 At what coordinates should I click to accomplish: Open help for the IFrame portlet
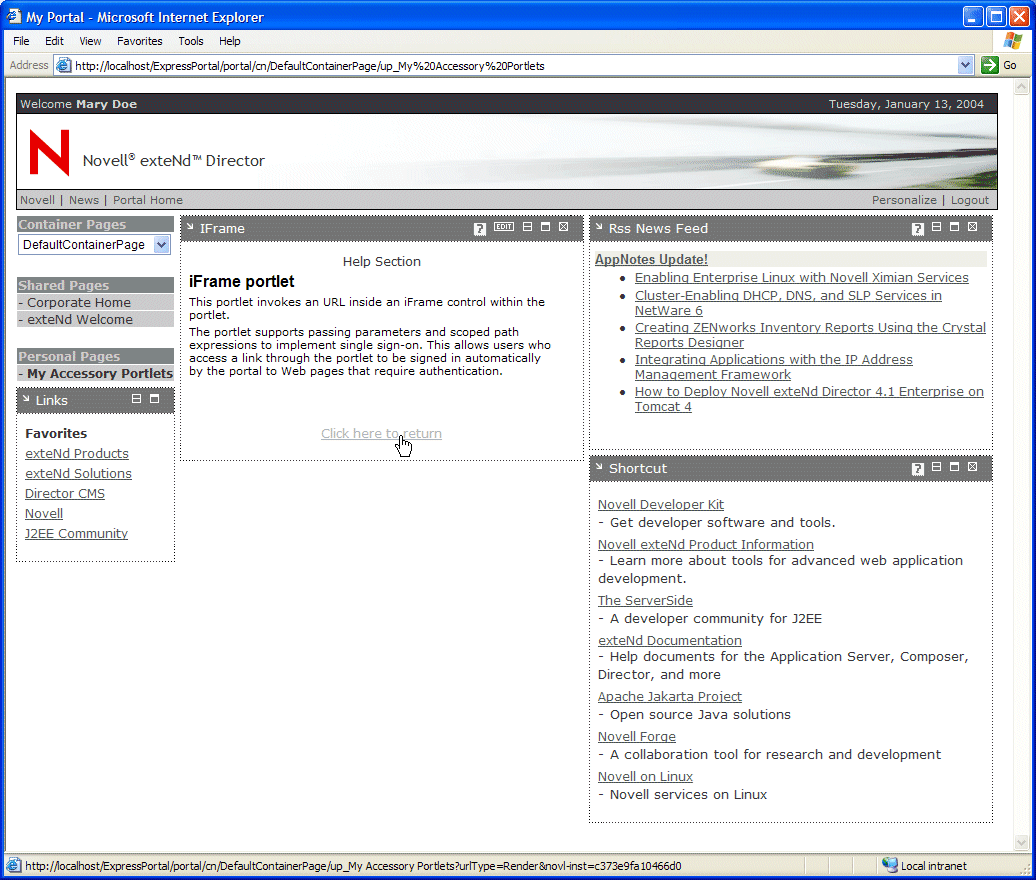click(x=480, y=229)
